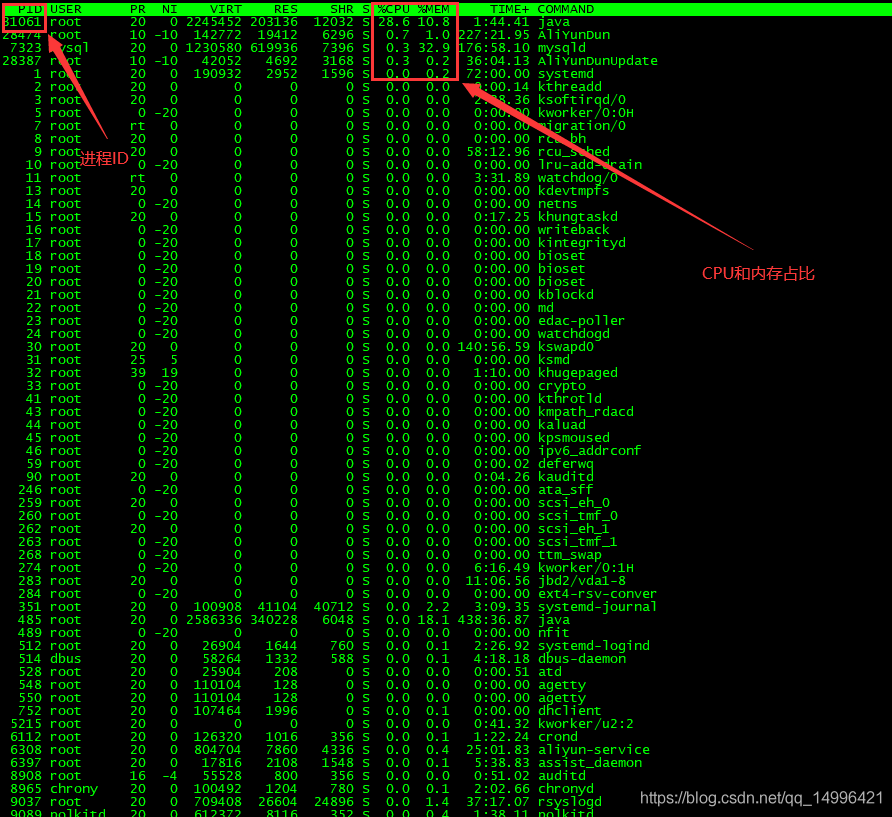
Task: Click the SHR column header
Action: click(342, 9)
